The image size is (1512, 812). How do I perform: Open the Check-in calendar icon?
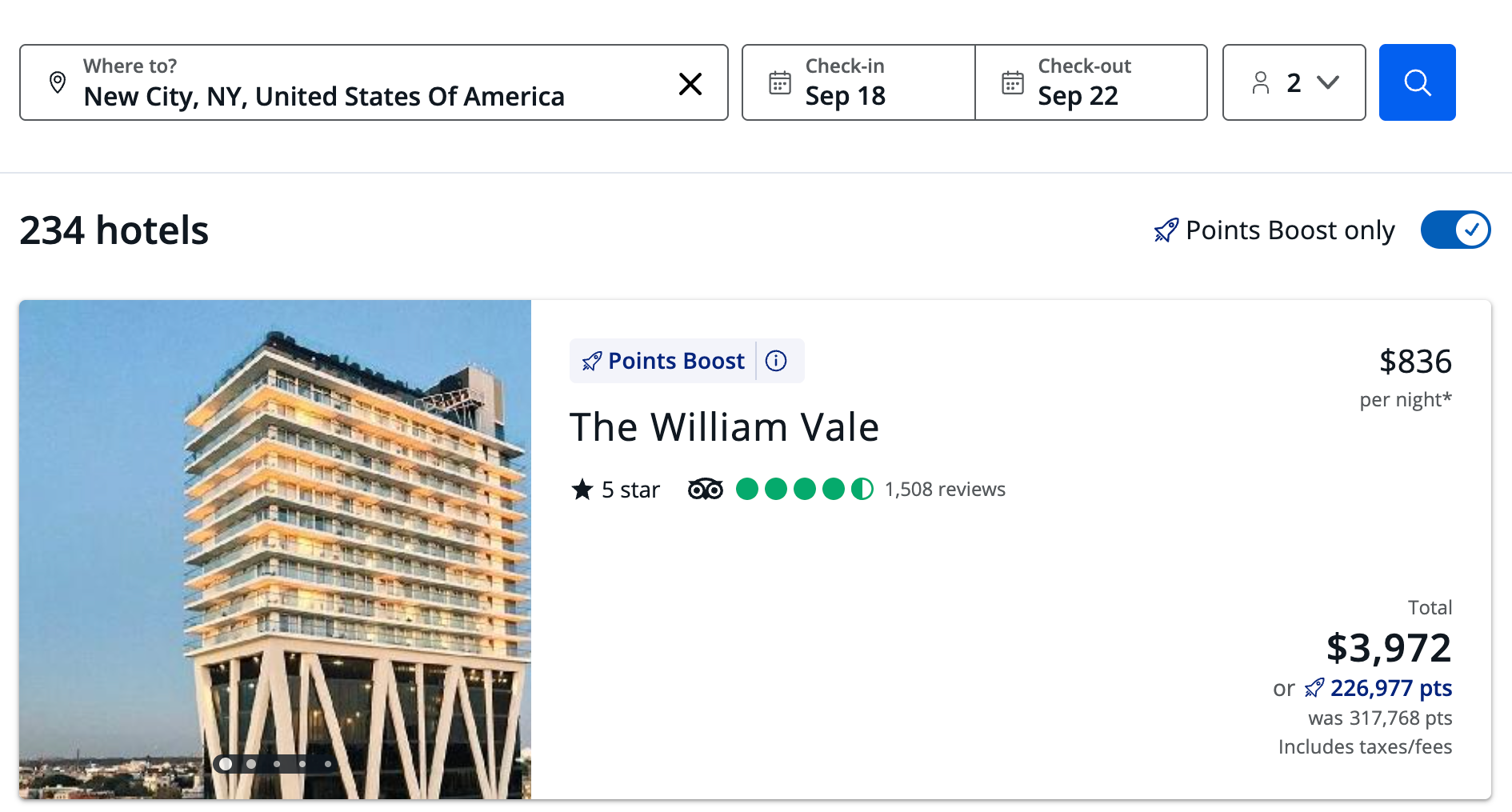tap(780, 82)
